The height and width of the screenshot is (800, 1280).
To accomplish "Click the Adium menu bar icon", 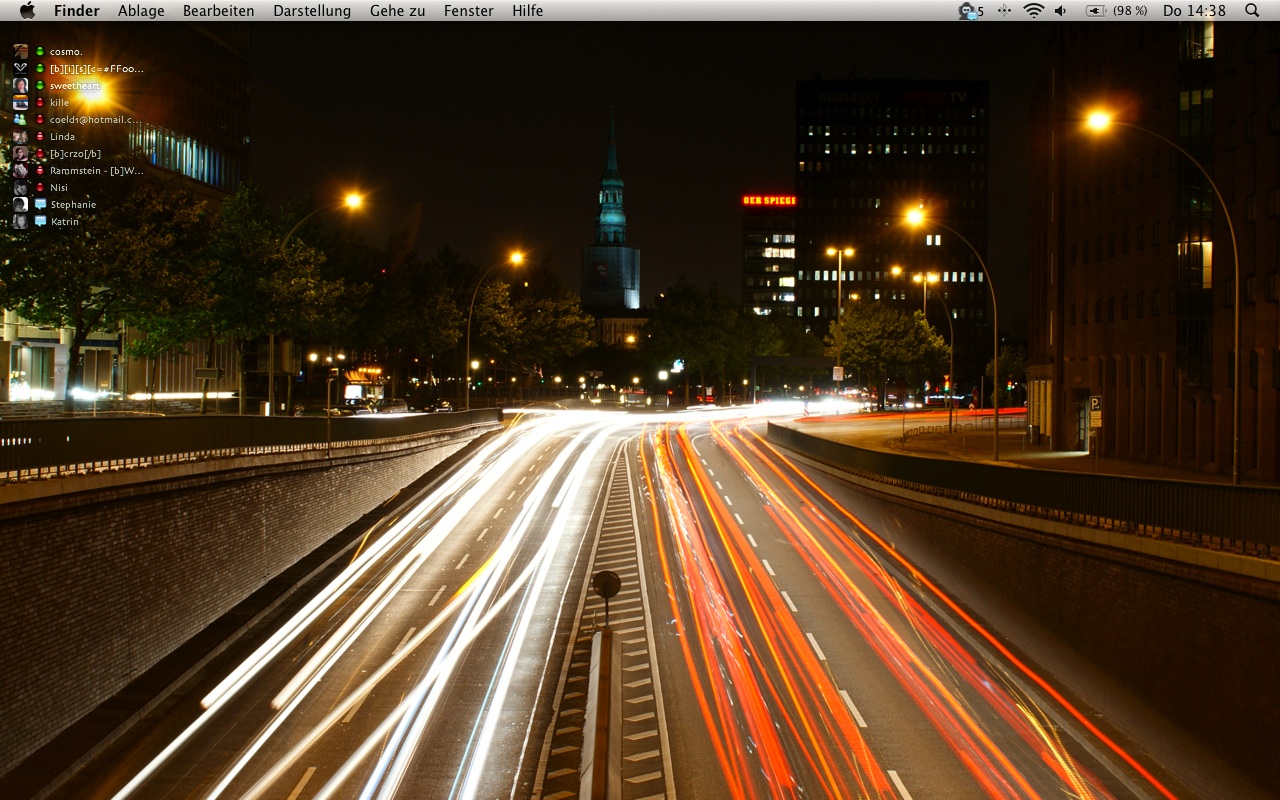I will click(x=967, y=11).
